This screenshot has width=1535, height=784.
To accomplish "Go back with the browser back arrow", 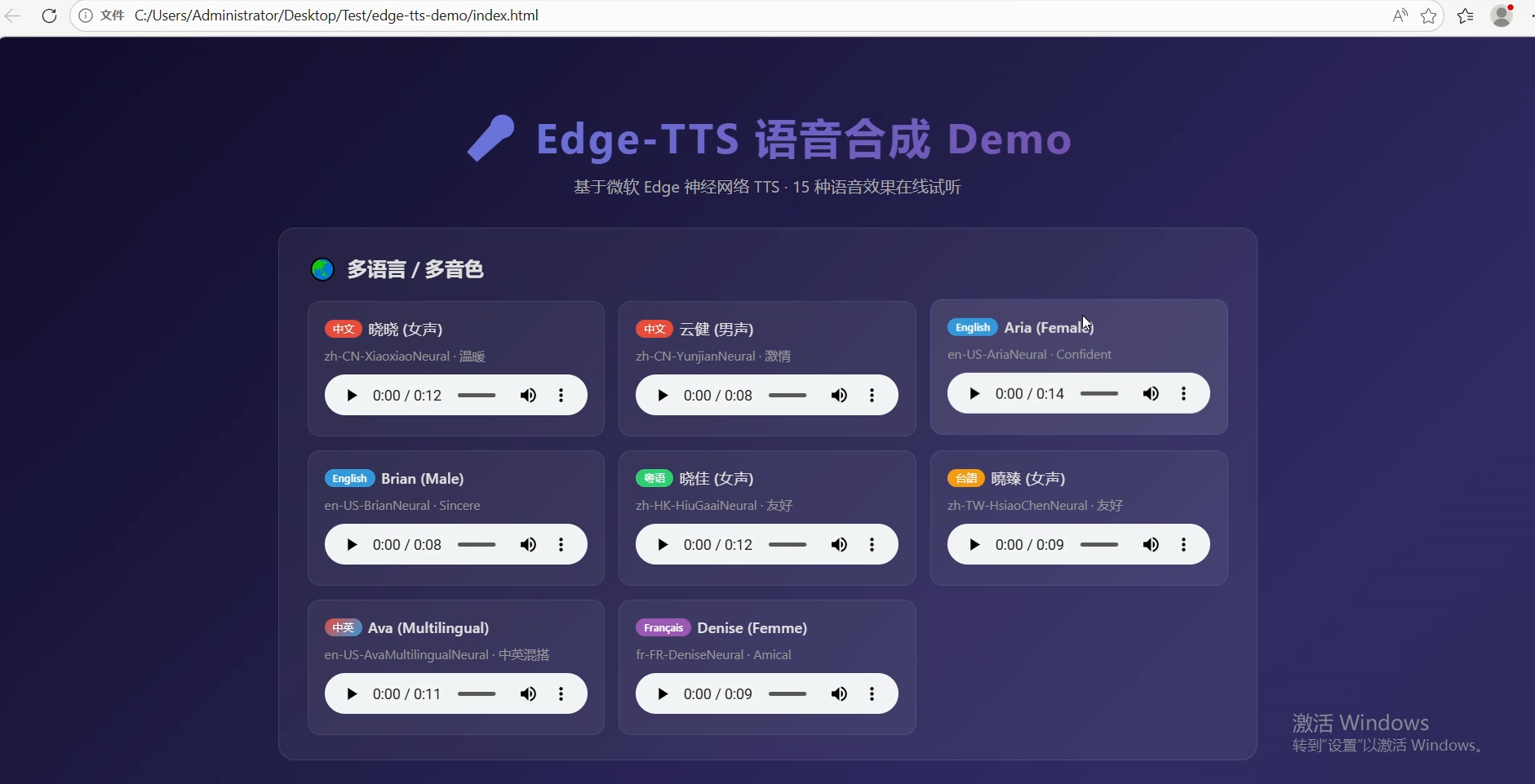I will click(12, 16).
